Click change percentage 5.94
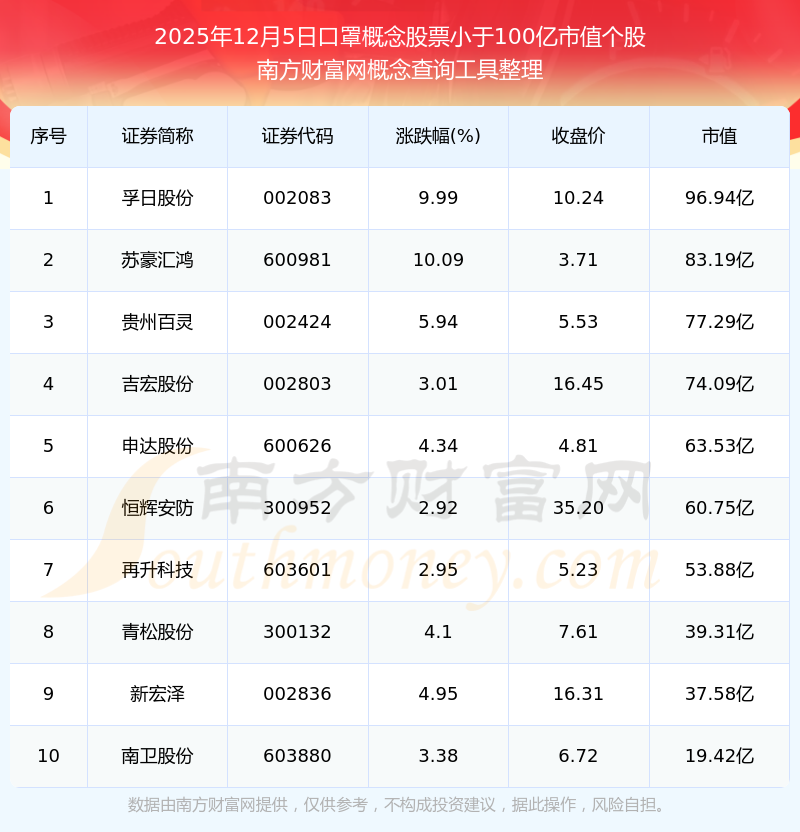 point(438,322)
